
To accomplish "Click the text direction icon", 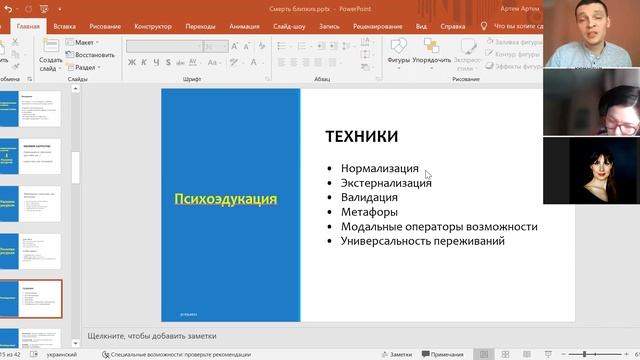I will pyautogui.click(x=366, y=42).
